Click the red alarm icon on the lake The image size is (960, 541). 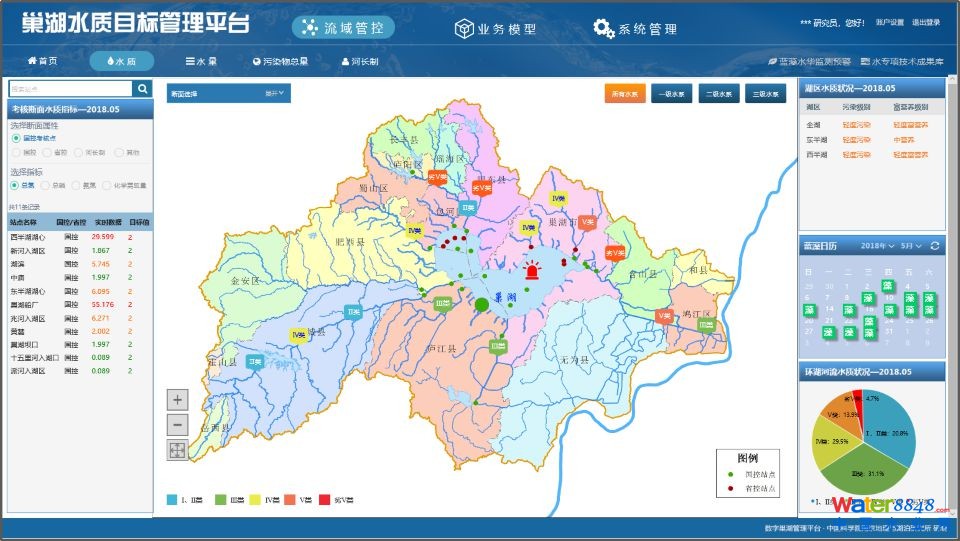click(532, 271)
